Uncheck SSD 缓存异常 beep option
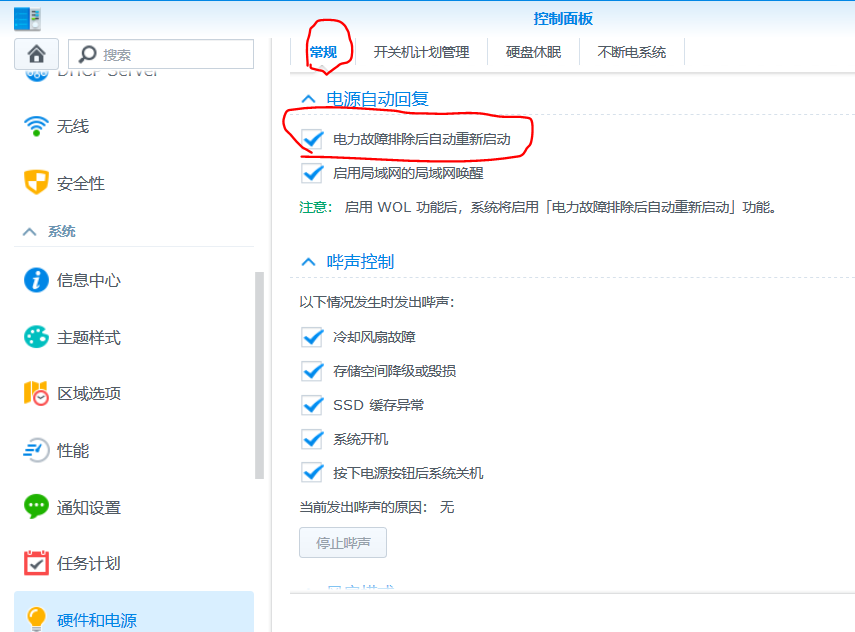 coord(312,405)
